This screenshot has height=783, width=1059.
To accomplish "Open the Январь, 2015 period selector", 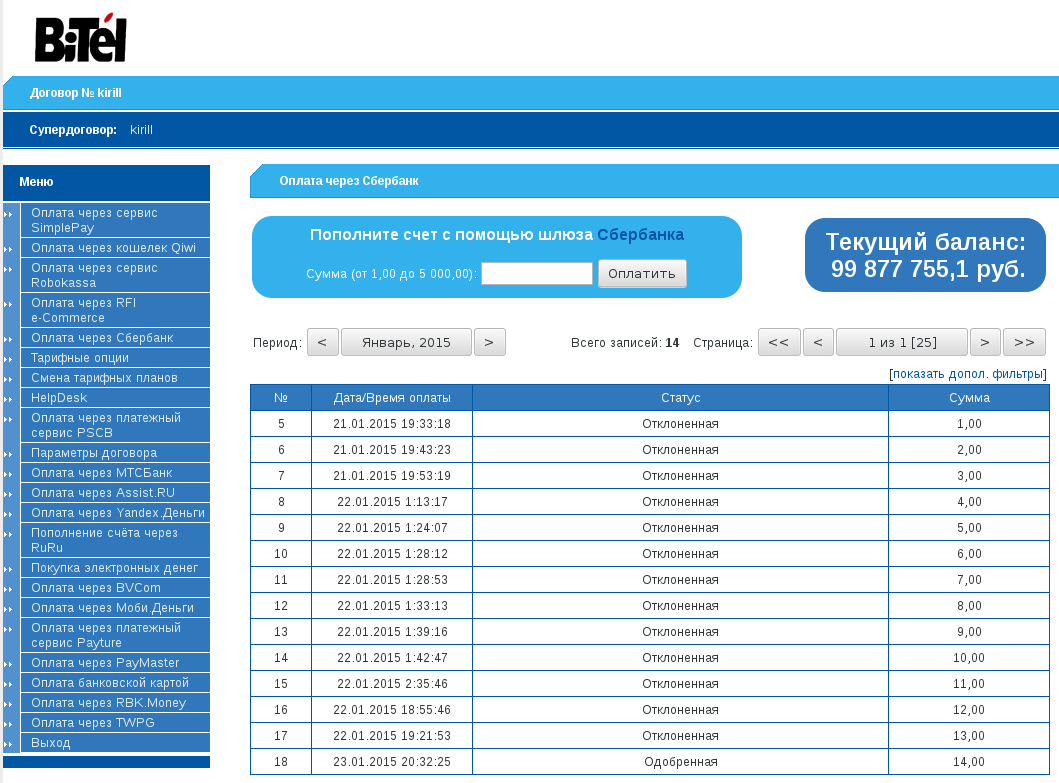I will [406, 343].
